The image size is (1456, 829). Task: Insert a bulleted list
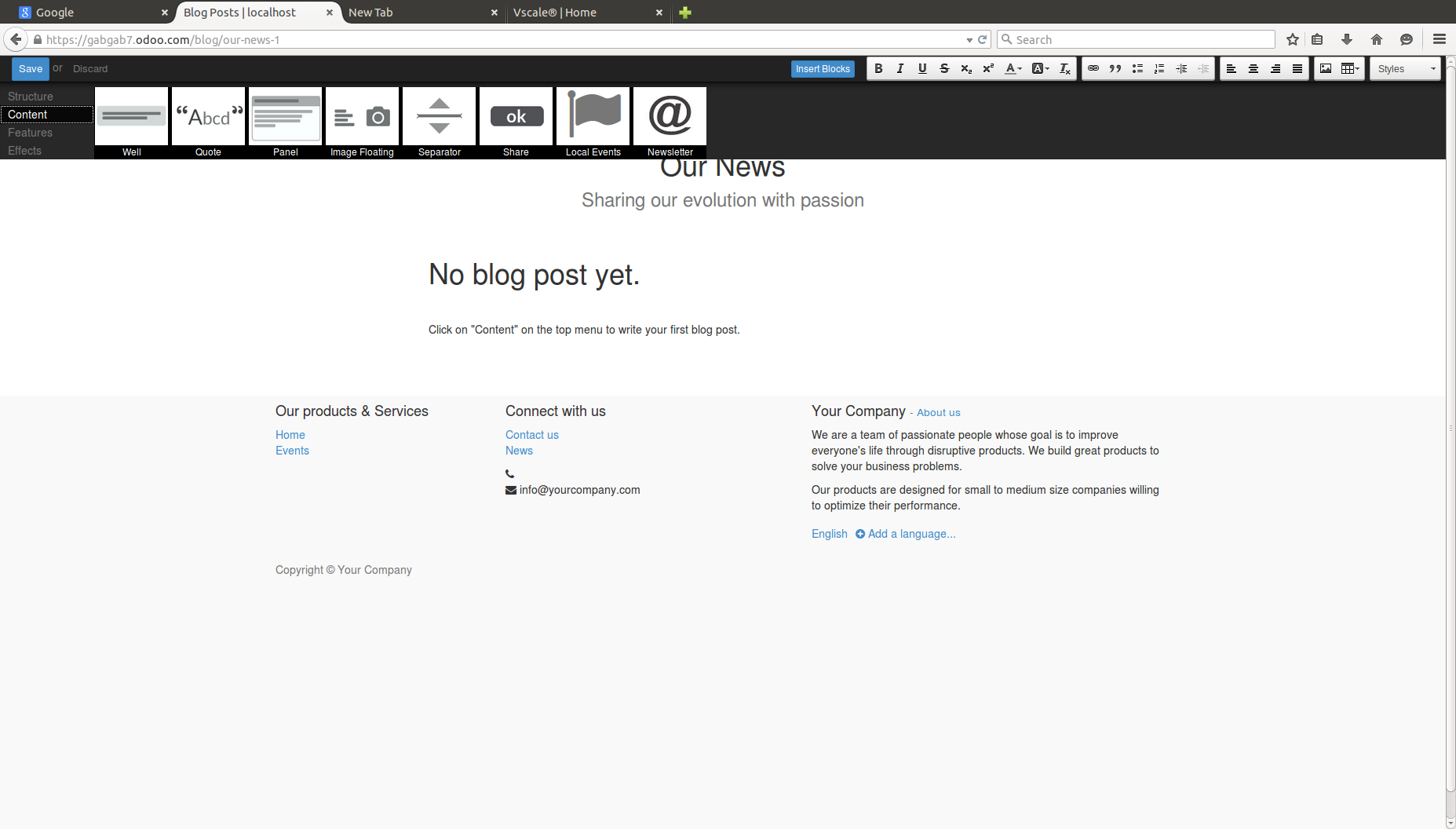pyautogui.click(x=1137, y=69)
